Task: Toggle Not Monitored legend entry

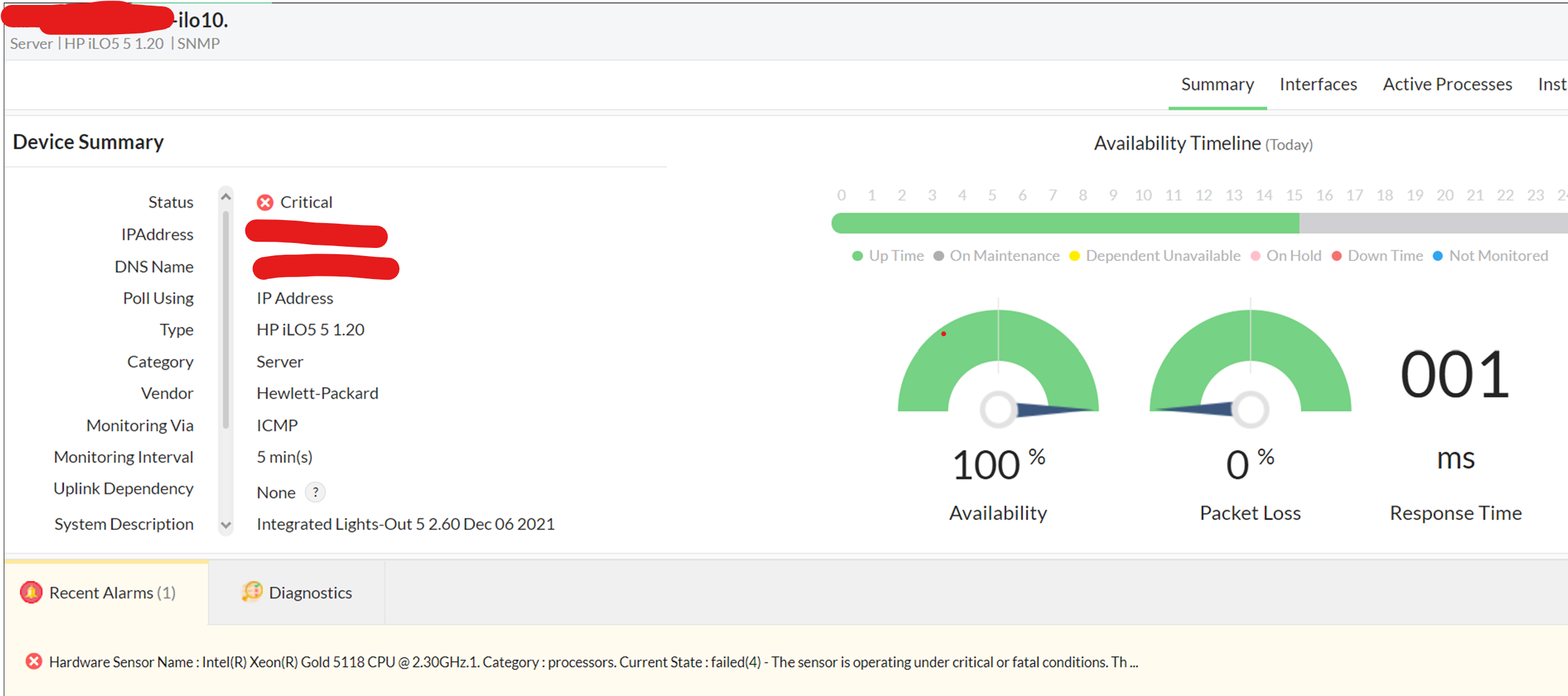Action: [x=1497, y=256]
